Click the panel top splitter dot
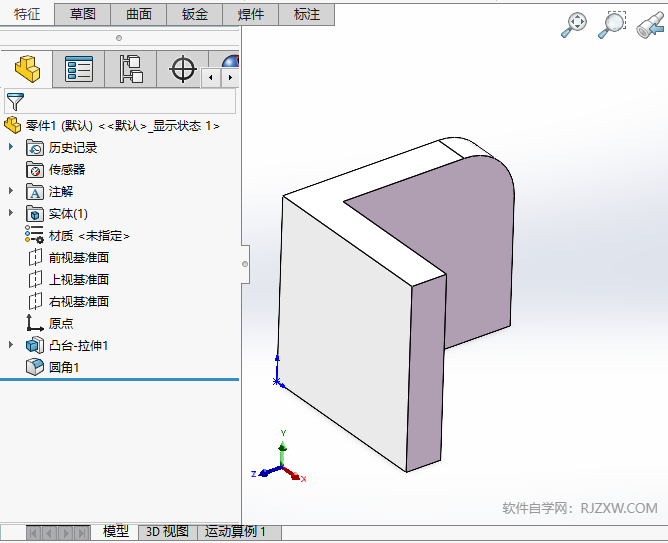Image resolution: width=668 pixels, height=543 pixels. tap(119, 38)
